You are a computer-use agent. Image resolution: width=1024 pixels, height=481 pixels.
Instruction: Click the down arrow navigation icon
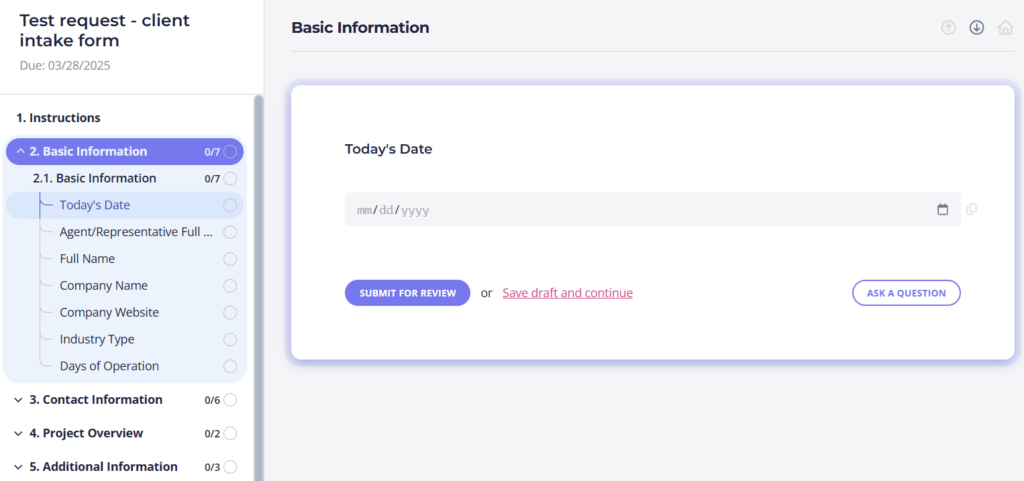[977, 28]
